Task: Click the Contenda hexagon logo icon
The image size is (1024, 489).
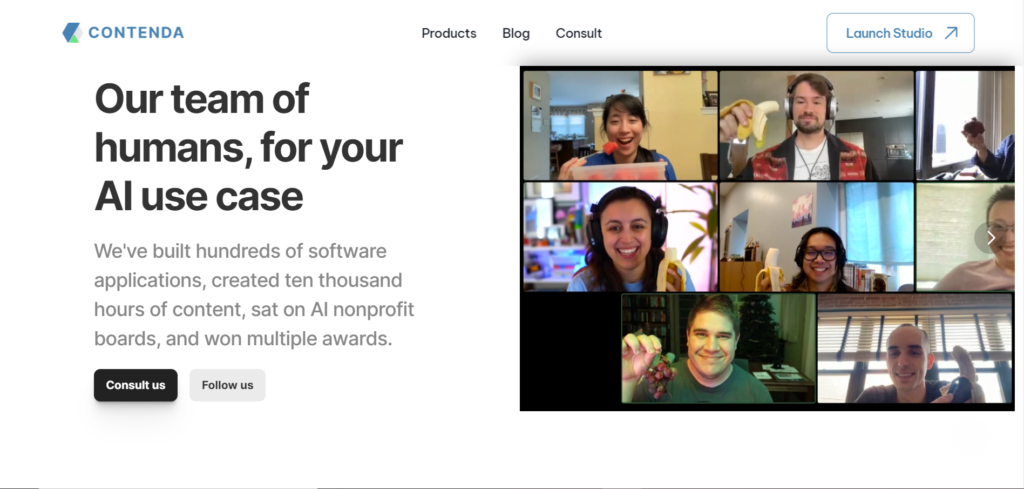Action: [71, 33]
